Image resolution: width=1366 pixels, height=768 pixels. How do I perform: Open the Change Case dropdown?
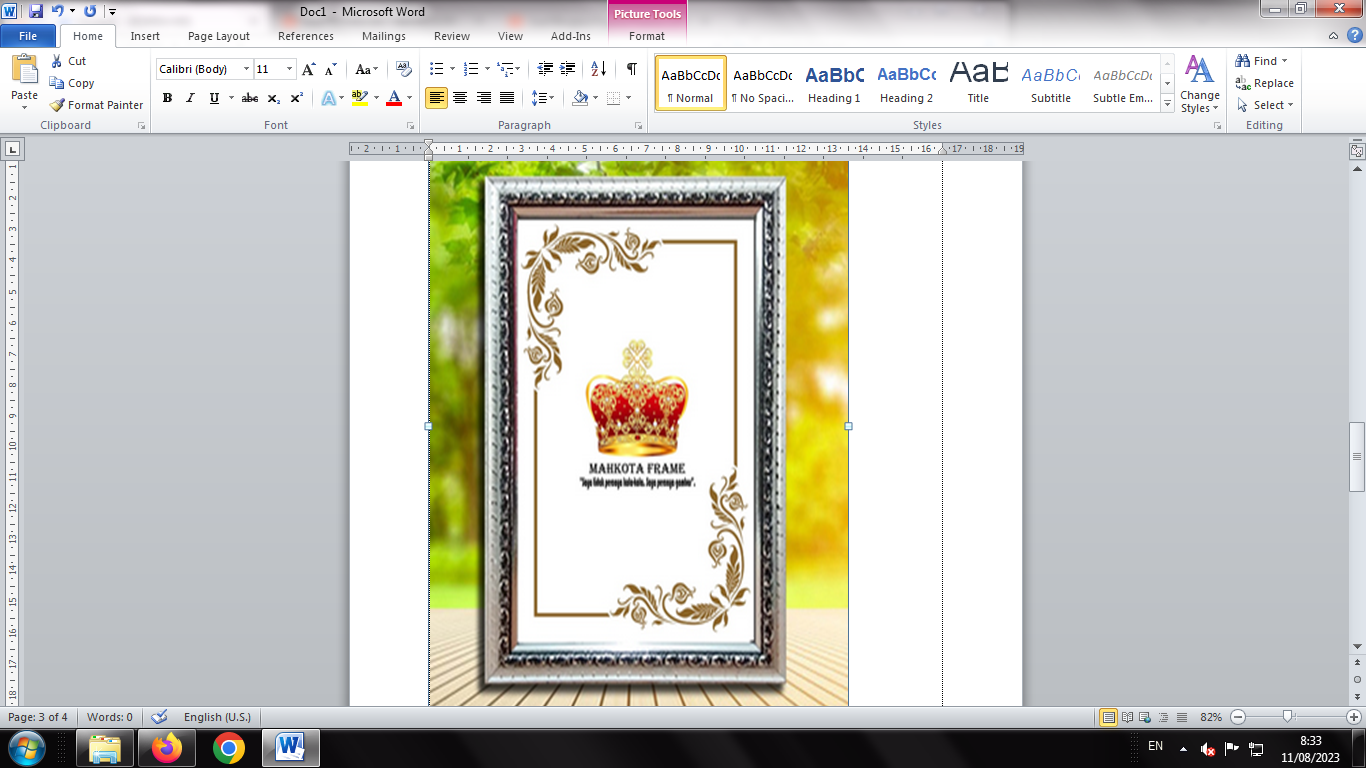coord(366,69)
